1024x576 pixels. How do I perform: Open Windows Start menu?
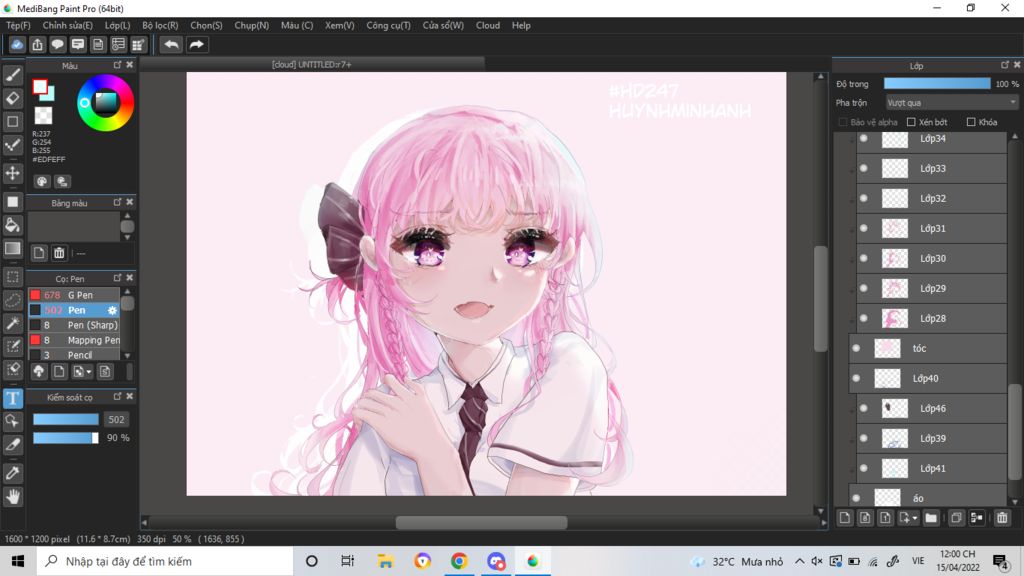point(18,561)
